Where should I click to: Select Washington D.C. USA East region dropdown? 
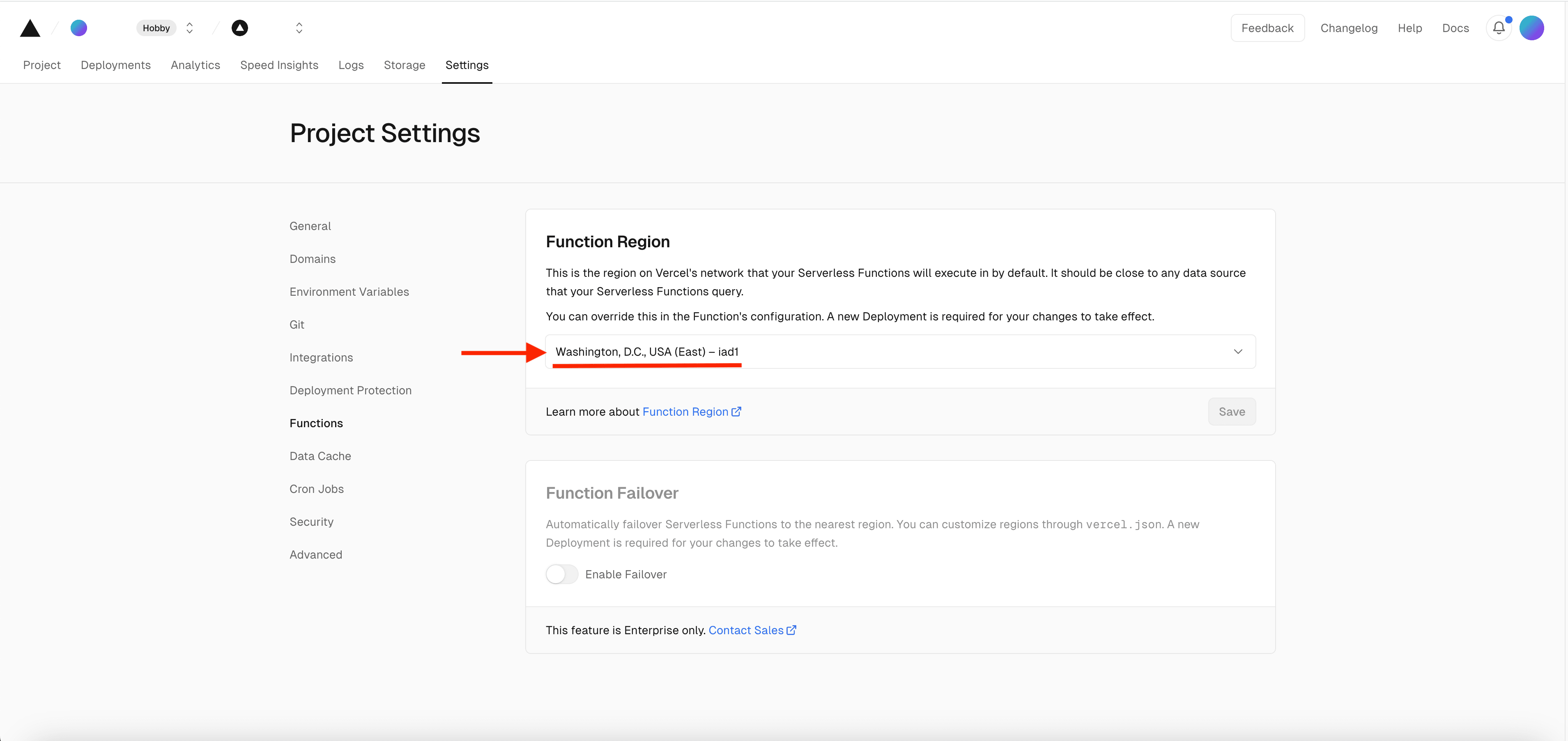click(x=900, y=351)
